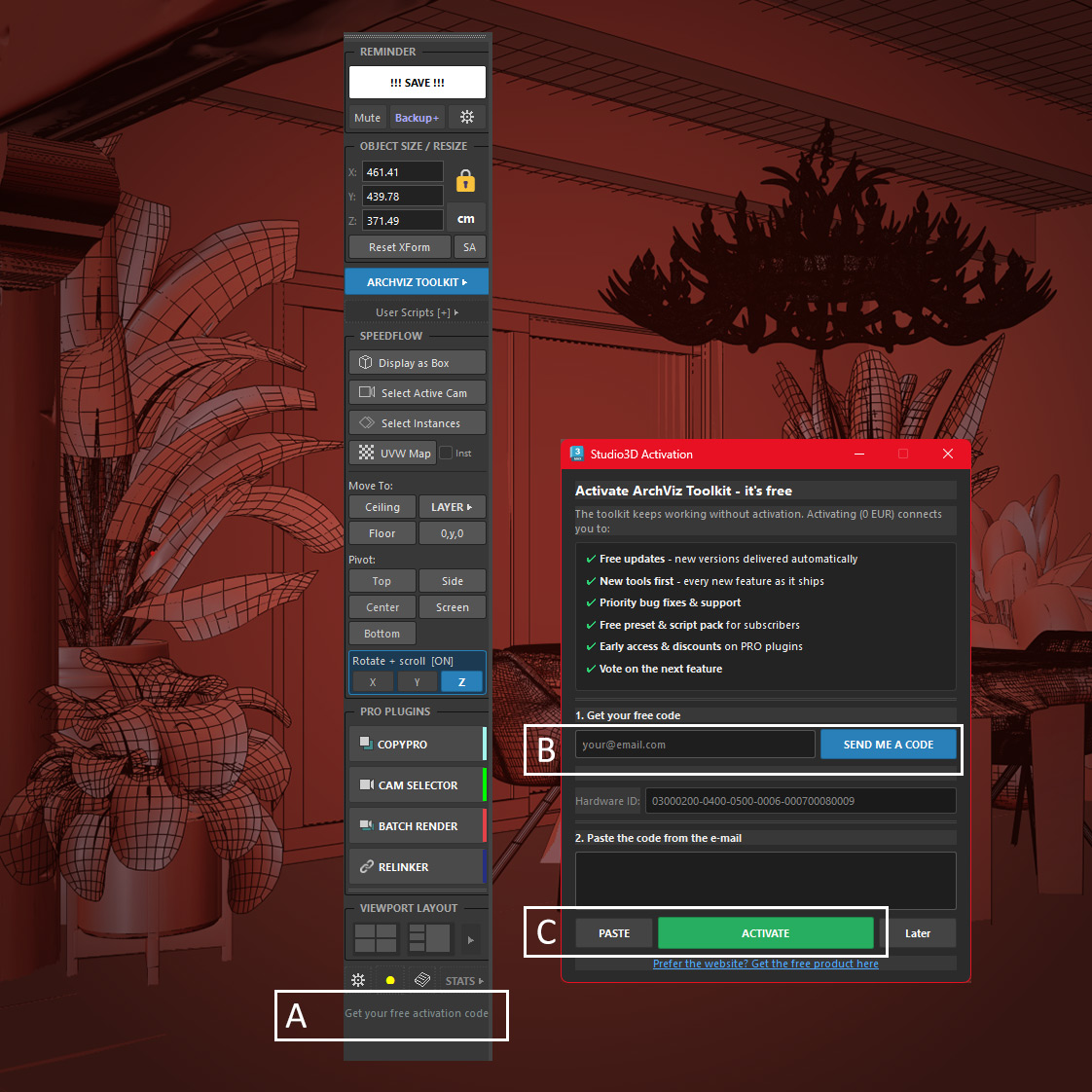Screen dimensions: 1092x1092
Task: Select X rotation axis
Action: pyautogui.click(x=373, y=682)
